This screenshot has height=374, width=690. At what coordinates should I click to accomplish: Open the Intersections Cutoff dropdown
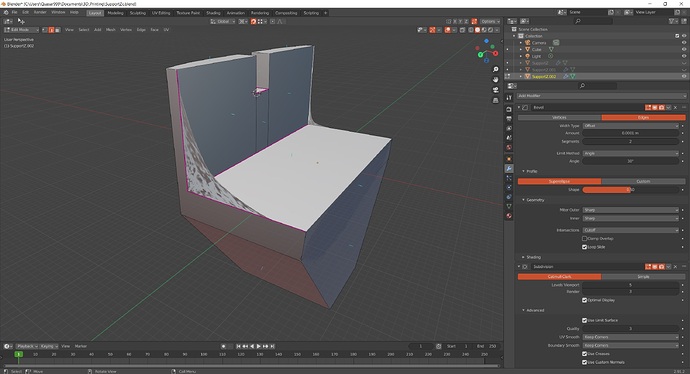(x=631, y=230)
